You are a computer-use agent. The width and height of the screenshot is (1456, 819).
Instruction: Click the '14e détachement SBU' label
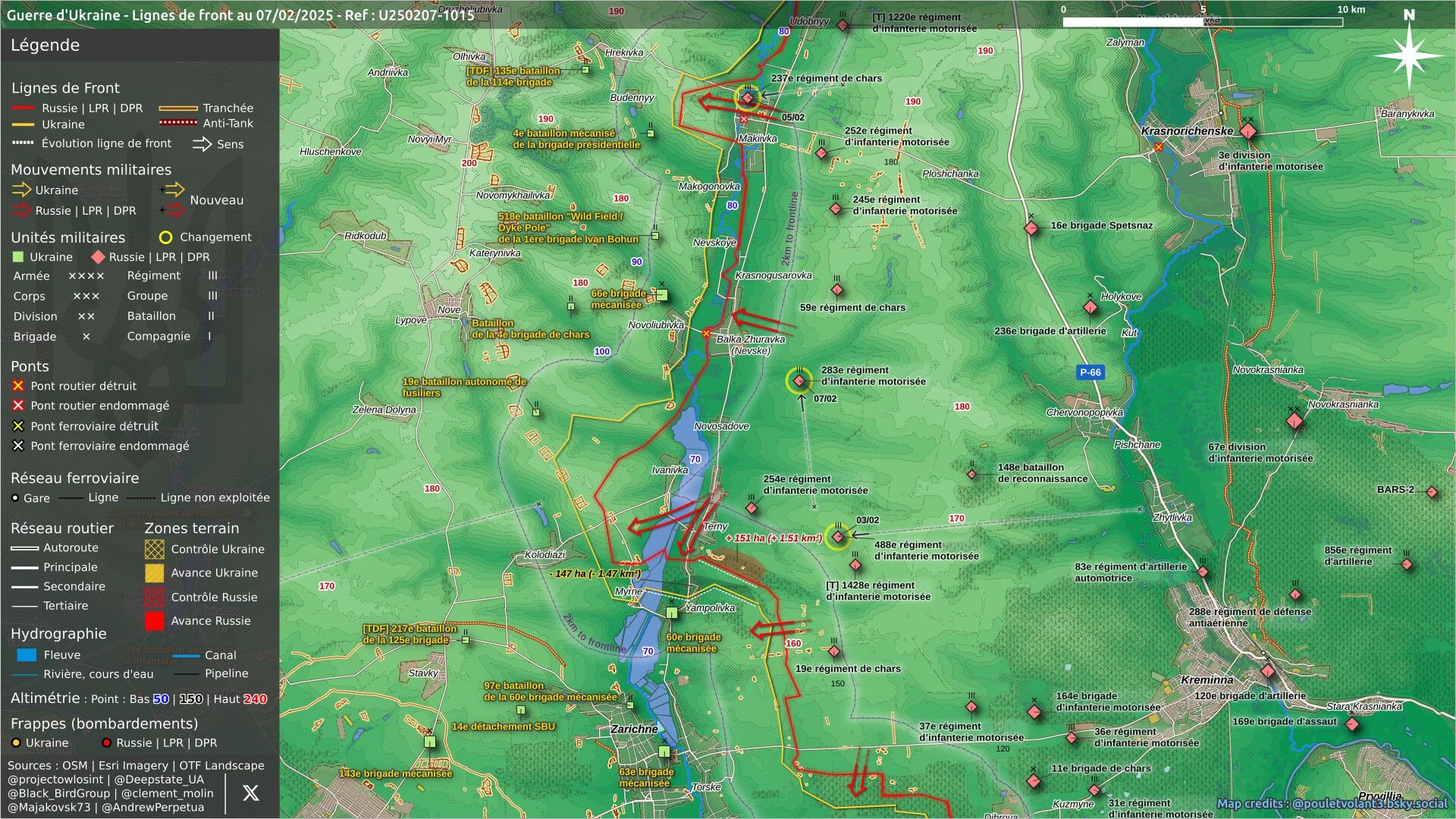504,726
